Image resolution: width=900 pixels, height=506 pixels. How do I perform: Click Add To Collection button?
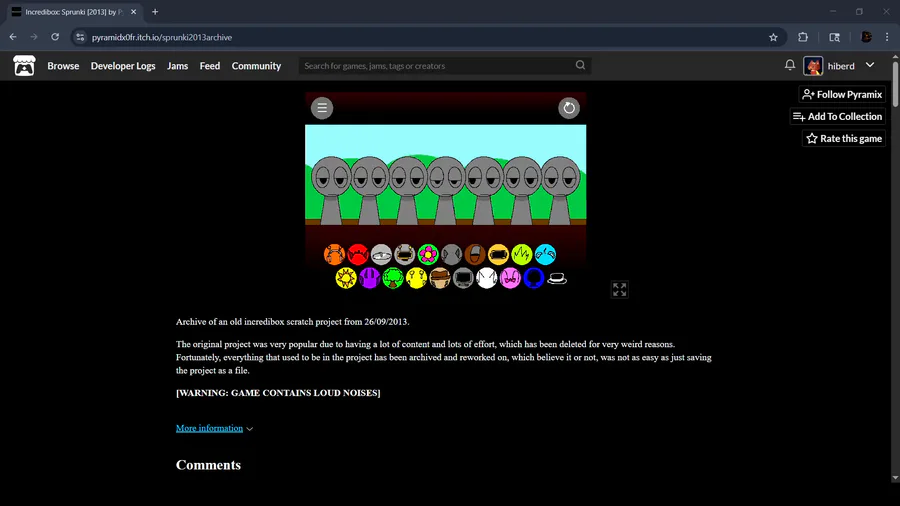(837, 116)
